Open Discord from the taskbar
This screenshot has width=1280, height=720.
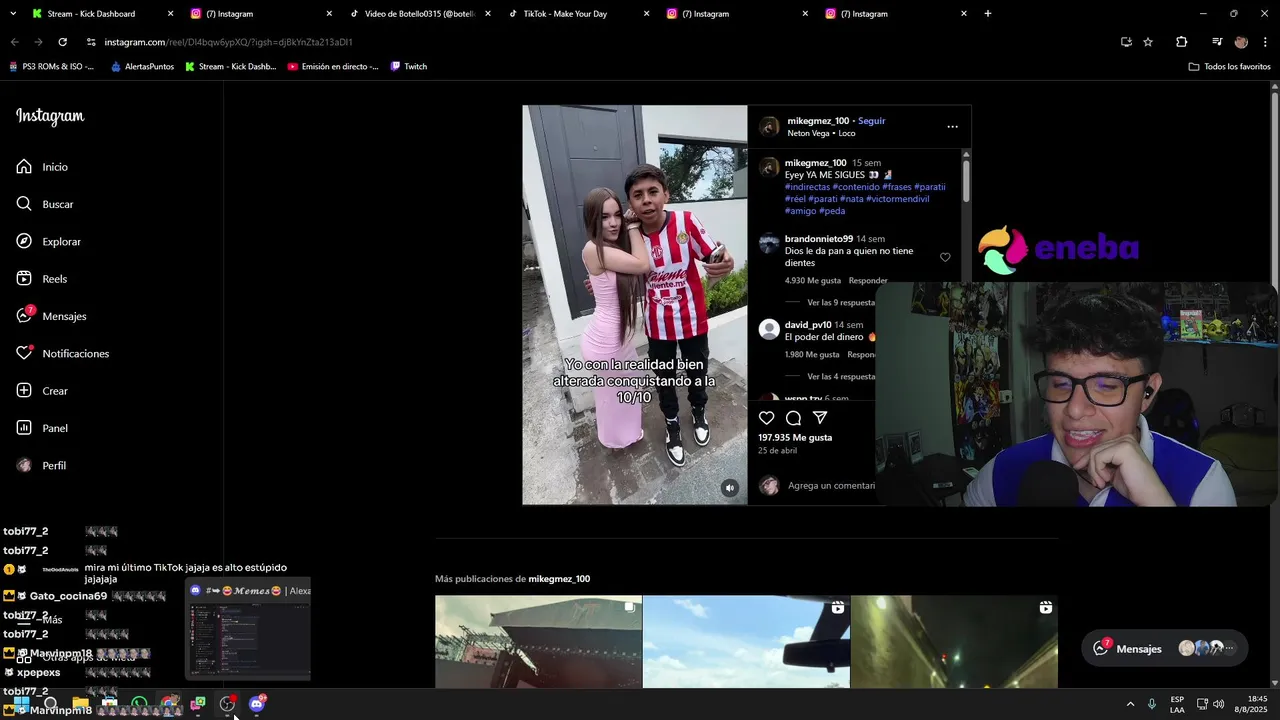click(257, 704)
